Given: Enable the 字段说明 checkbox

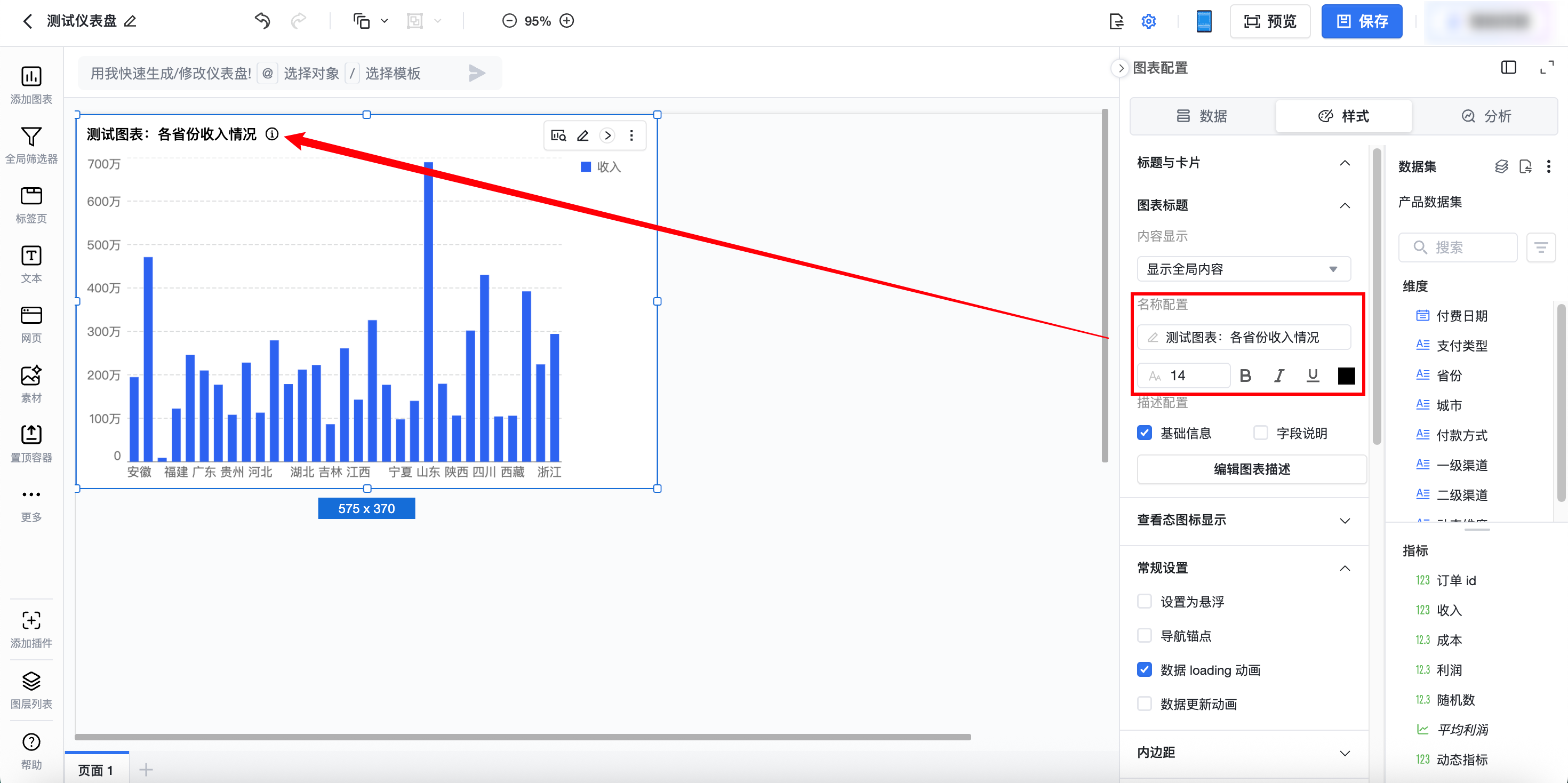Looking at the screenshot, I should 1261,433.
